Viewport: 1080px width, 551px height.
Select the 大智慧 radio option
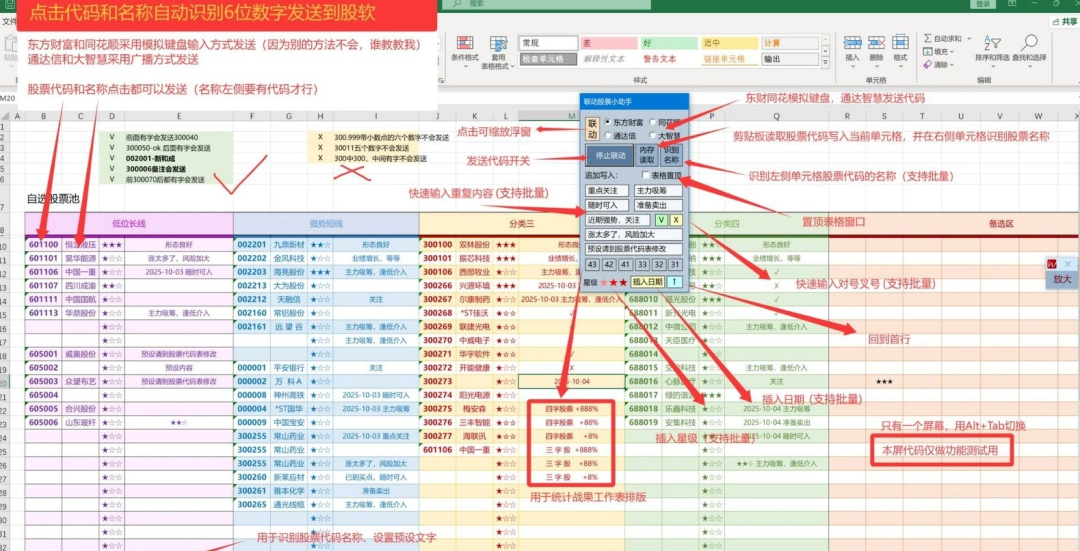coord(652,136)
